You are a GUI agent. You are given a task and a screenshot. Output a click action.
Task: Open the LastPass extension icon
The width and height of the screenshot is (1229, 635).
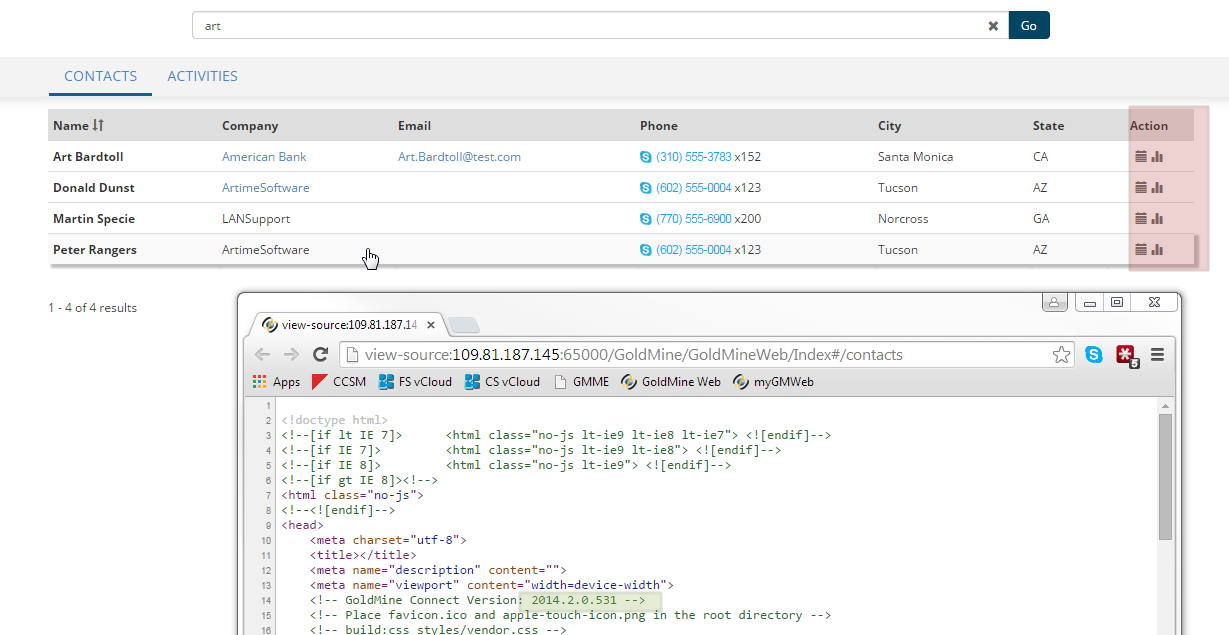pyautogui.click(x=1127, y=355)
